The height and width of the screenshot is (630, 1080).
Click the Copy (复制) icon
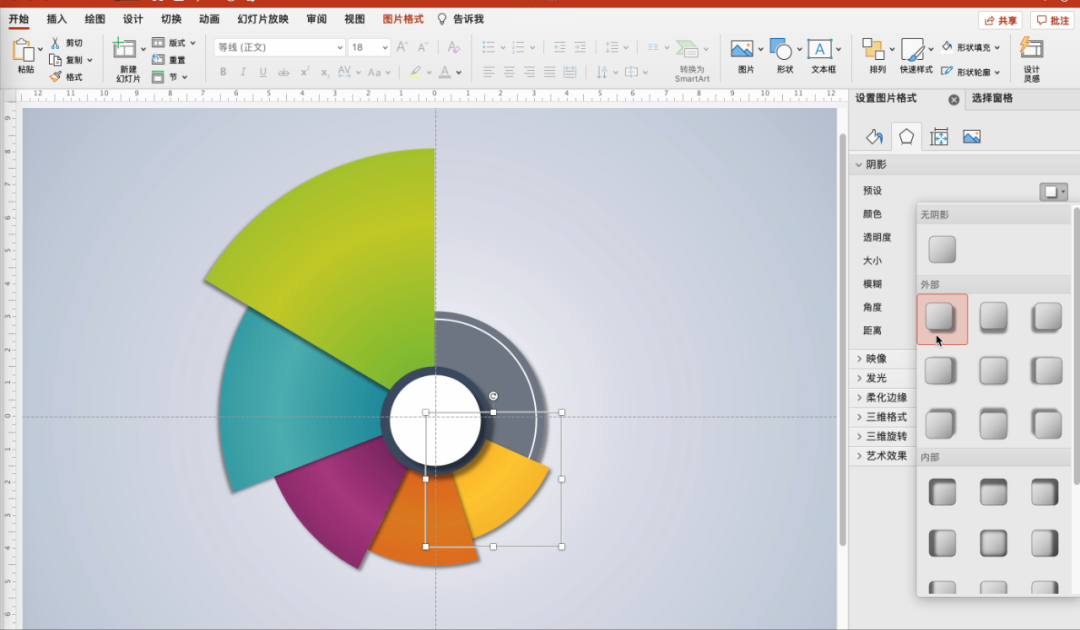(x=56, y=60)
